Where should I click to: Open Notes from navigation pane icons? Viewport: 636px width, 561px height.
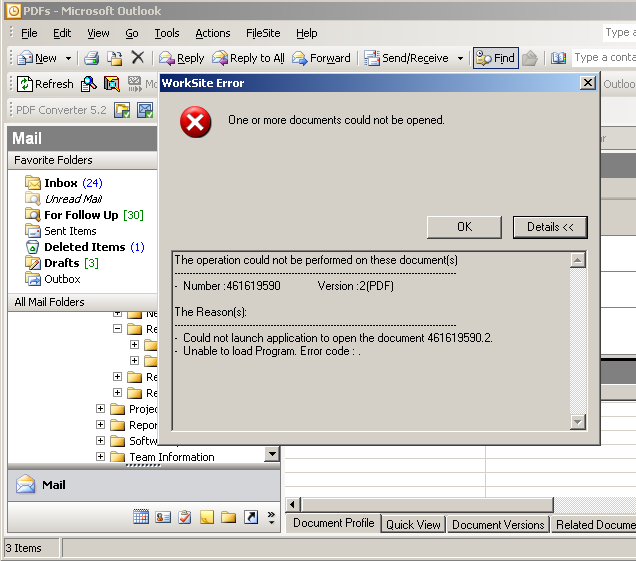[207, 517]
